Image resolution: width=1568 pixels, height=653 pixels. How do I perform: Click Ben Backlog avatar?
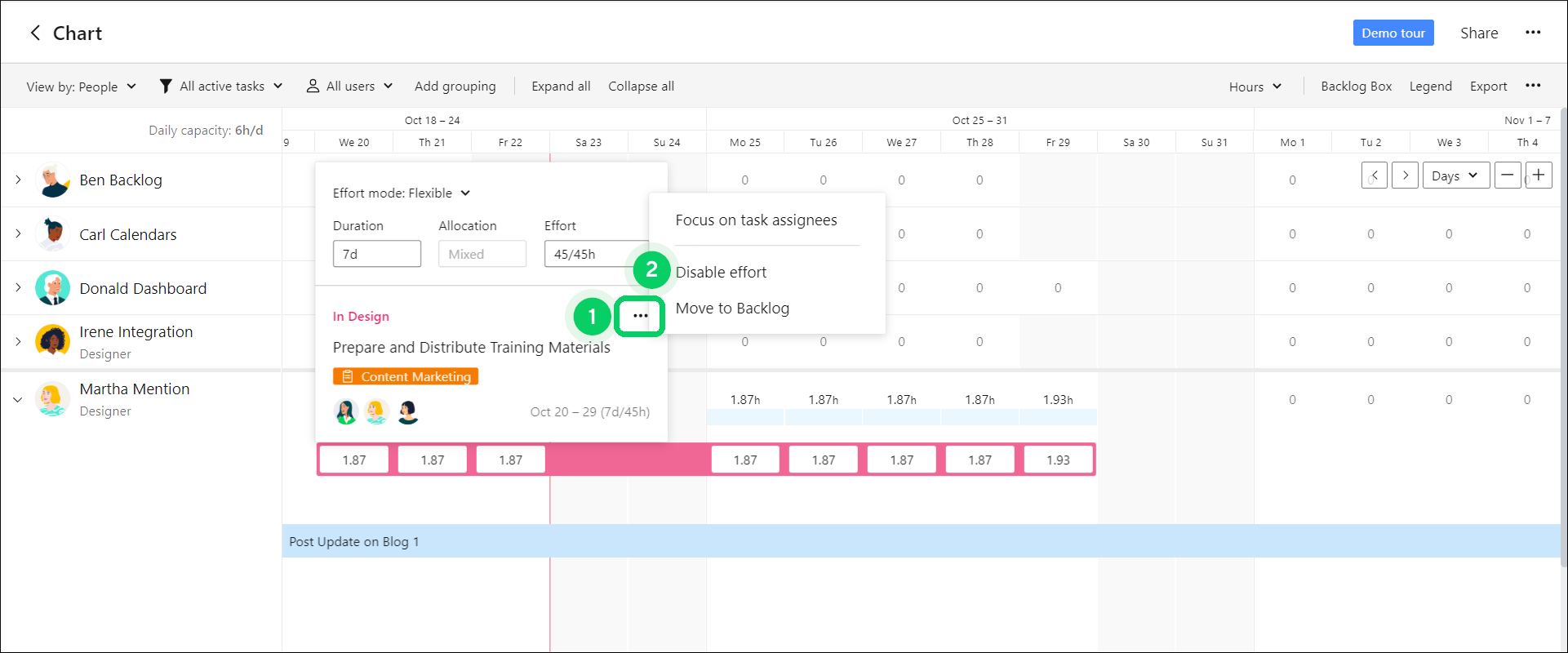[53, 180]
